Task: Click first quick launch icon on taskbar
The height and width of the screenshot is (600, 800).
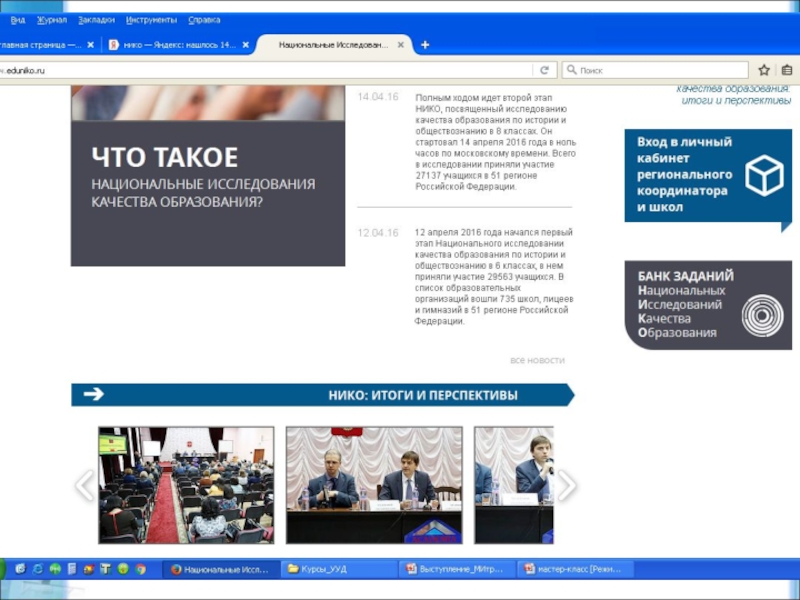Action: click(x=20, y=569)
